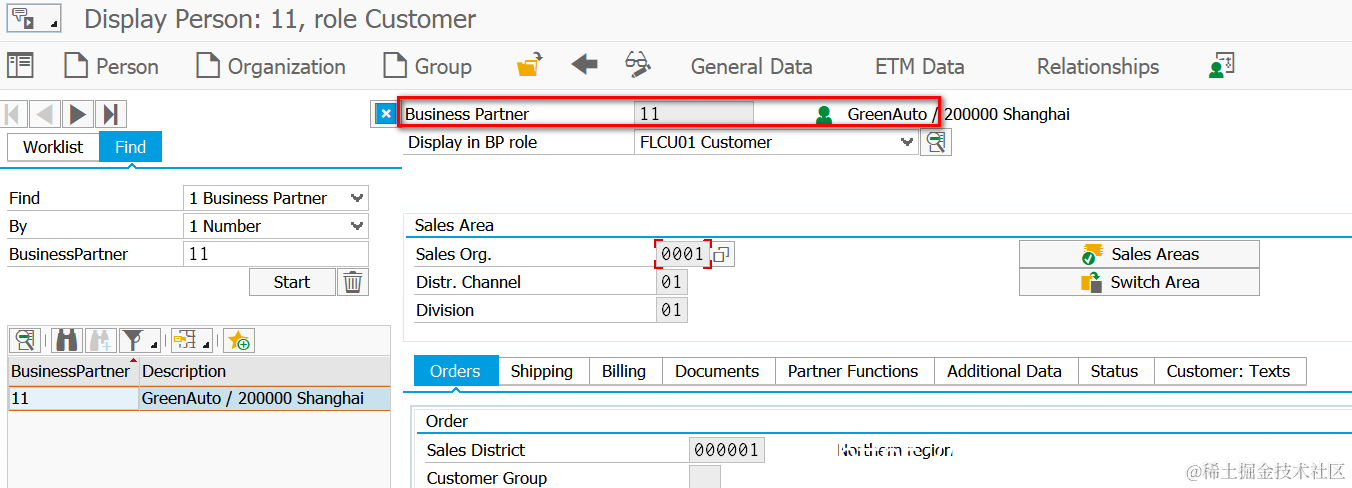Click the Distr. Channel field 01
Image resolution: width=1352 pixels, height=488 pixels.
pyautogui.click(x=672, y=282)
